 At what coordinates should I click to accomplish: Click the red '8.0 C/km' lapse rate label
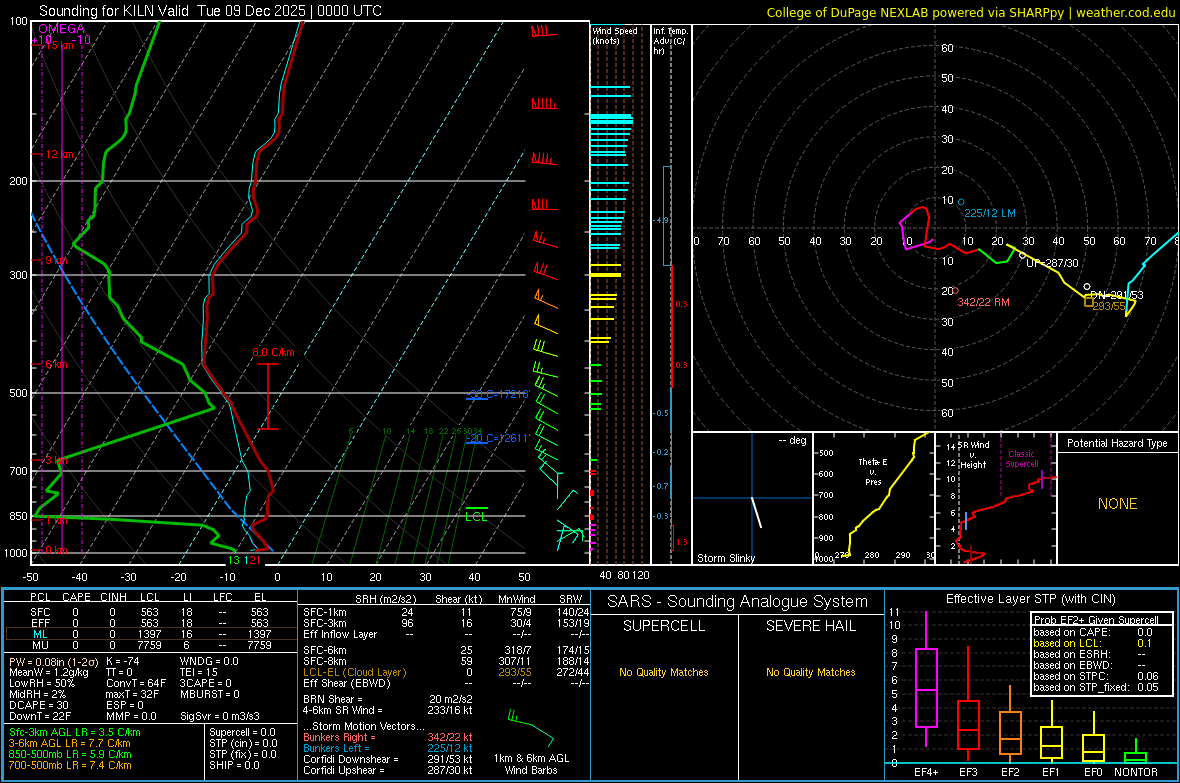click(273, 352)
